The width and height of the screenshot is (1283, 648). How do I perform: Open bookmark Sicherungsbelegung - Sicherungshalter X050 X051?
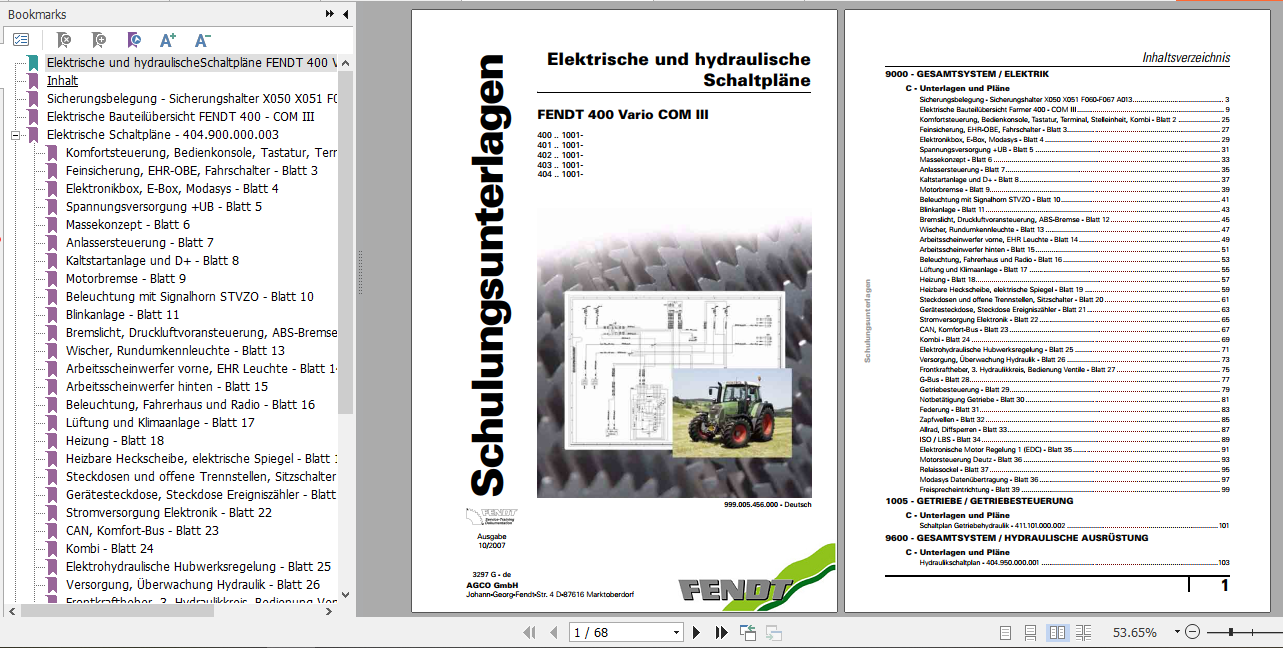[x=192, y=98]
